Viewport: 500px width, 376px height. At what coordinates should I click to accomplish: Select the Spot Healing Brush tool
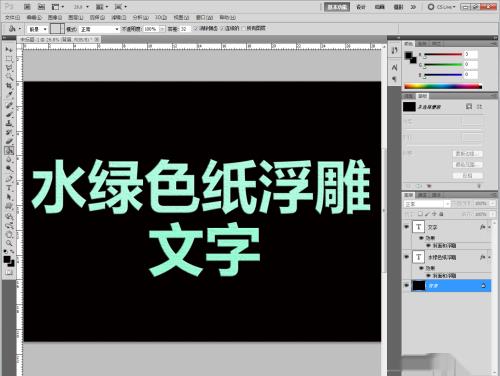[9, 105]
